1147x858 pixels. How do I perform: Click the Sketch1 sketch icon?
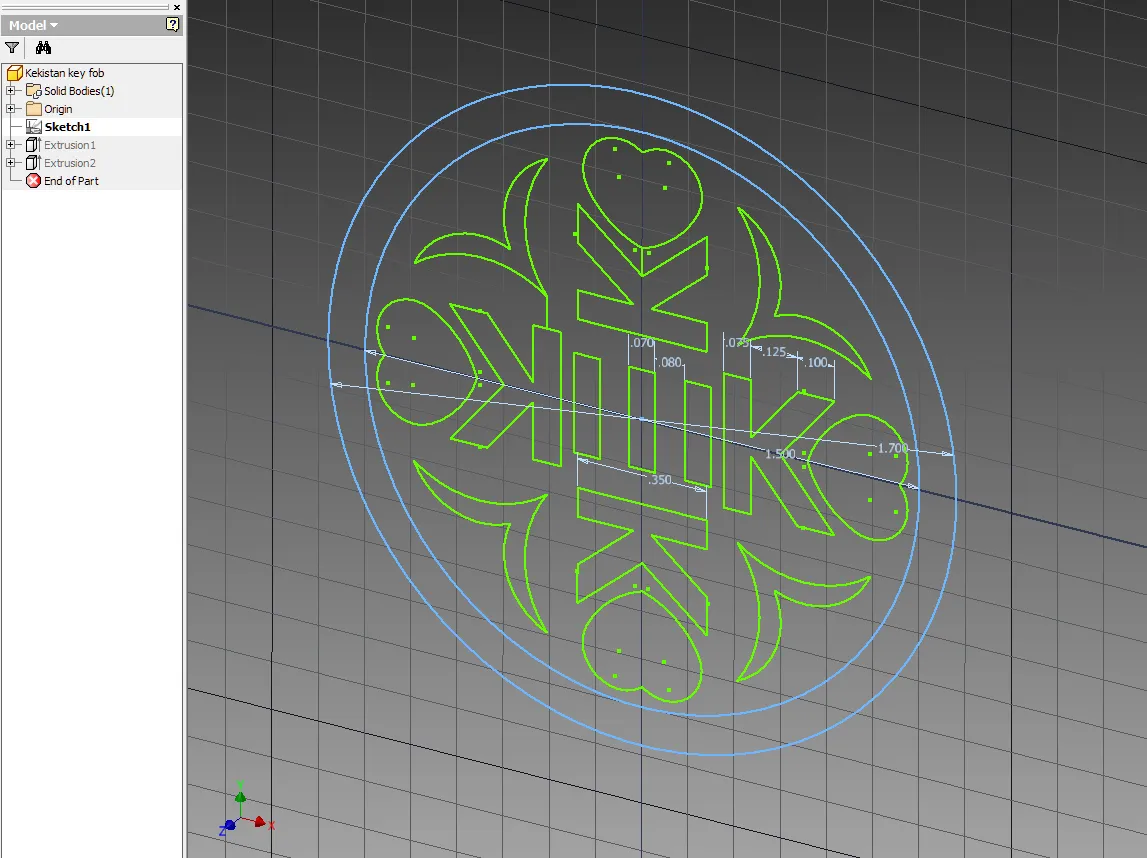(x=34, y=127)
